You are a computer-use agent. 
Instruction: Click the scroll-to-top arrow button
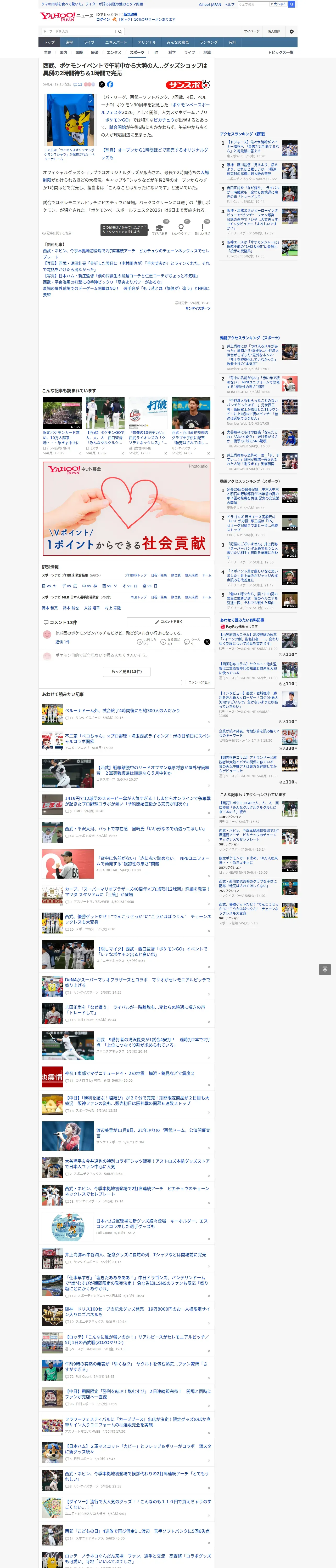[x=324, y=969]
